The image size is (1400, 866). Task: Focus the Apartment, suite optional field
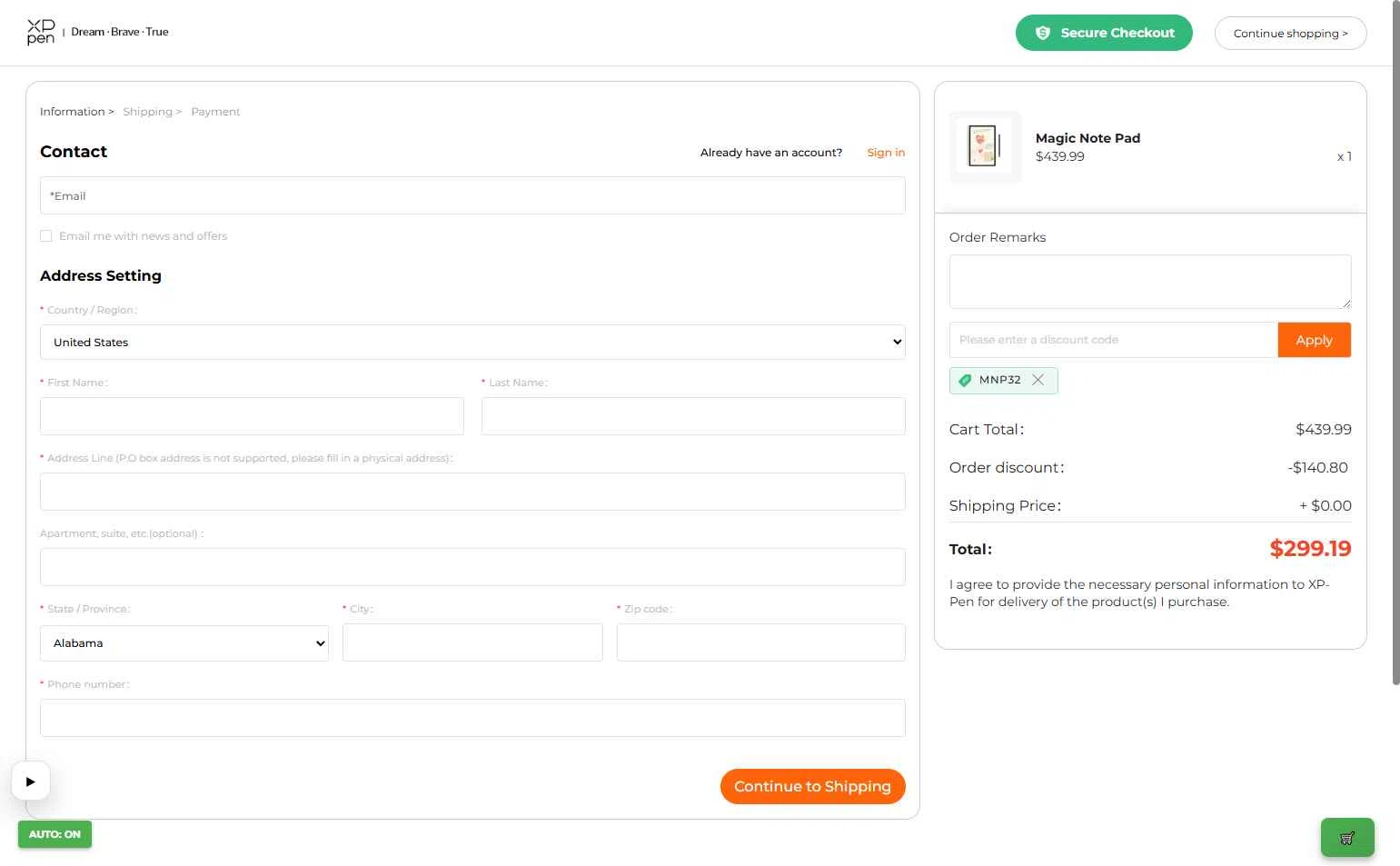472,567
